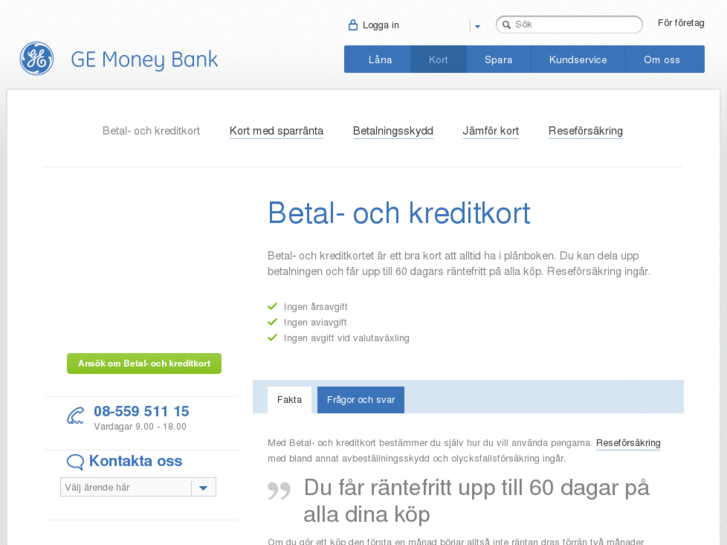Click the phone number 08-559 511 15
The height and width of the screenshot is (545, 727).
(141, 411)
